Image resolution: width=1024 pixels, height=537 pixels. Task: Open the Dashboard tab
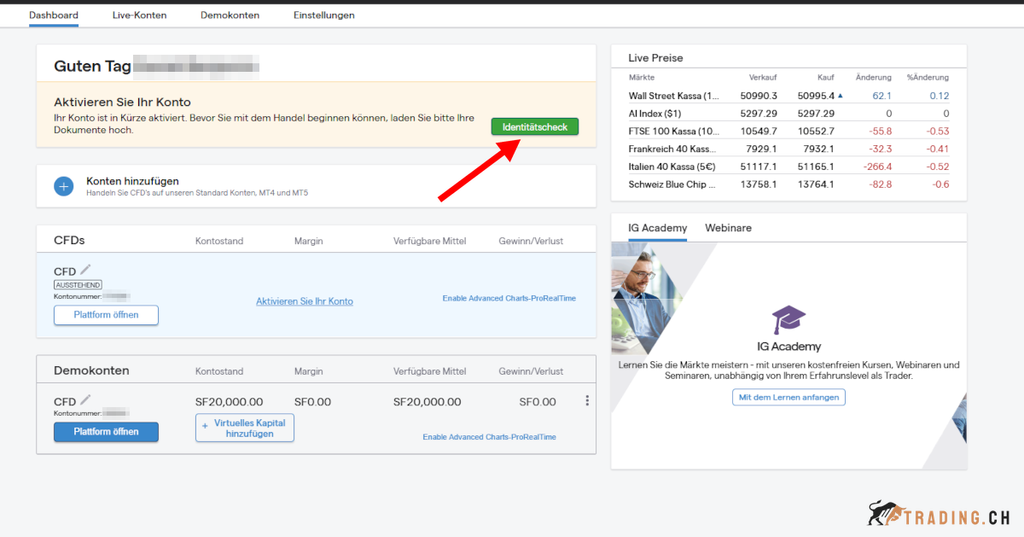[54, 15]
